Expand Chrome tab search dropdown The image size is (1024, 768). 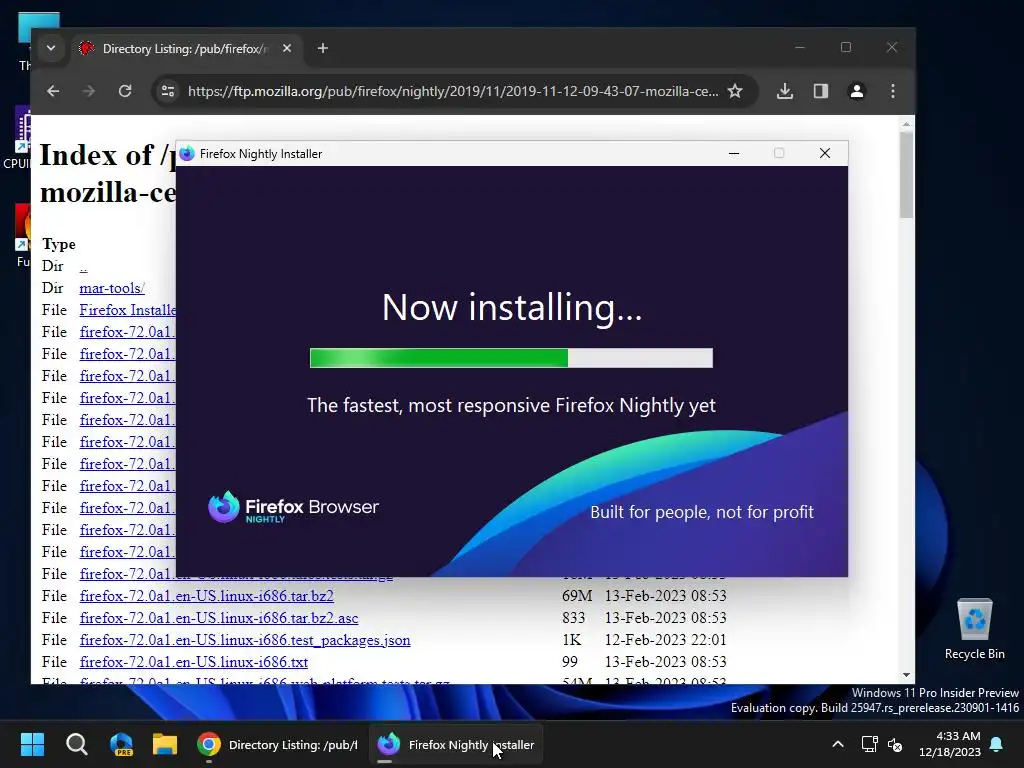[x=51, y=48]
